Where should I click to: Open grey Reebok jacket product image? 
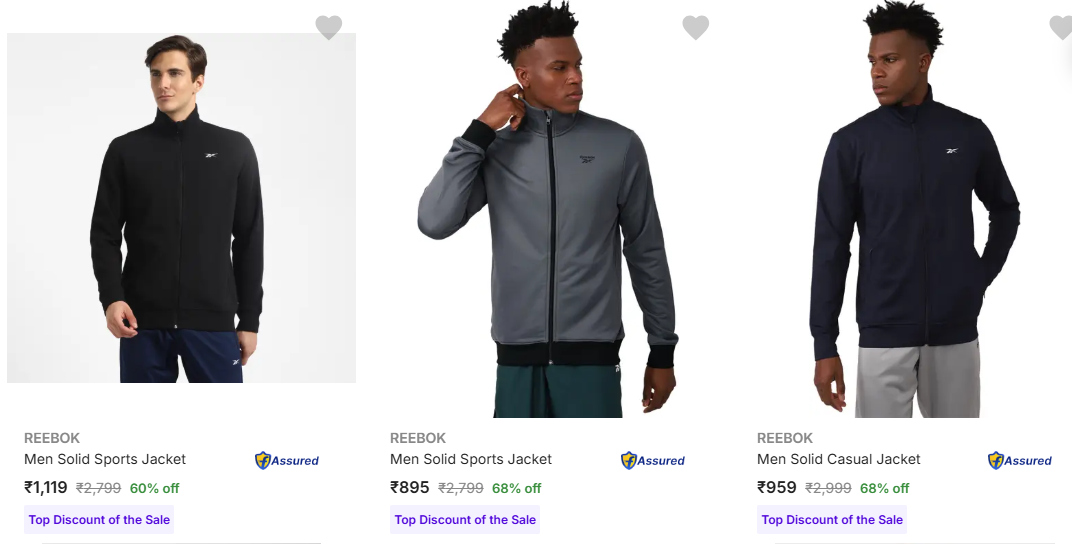(548, 208)
